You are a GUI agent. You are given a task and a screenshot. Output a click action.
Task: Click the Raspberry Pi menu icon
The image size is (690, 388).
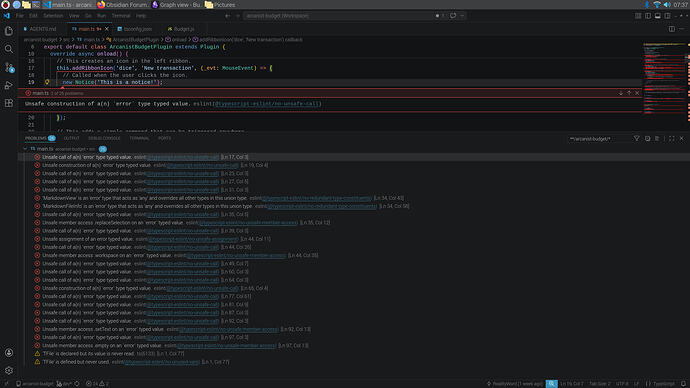(5, 4)
